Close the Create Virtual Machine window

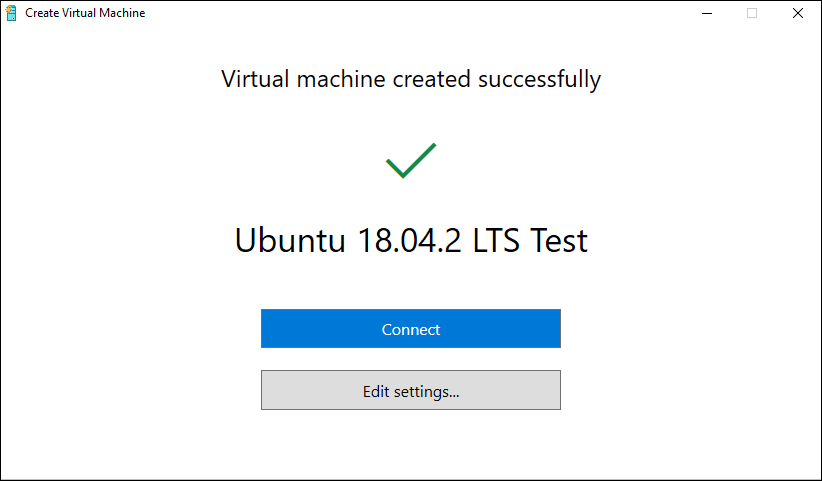797,13
